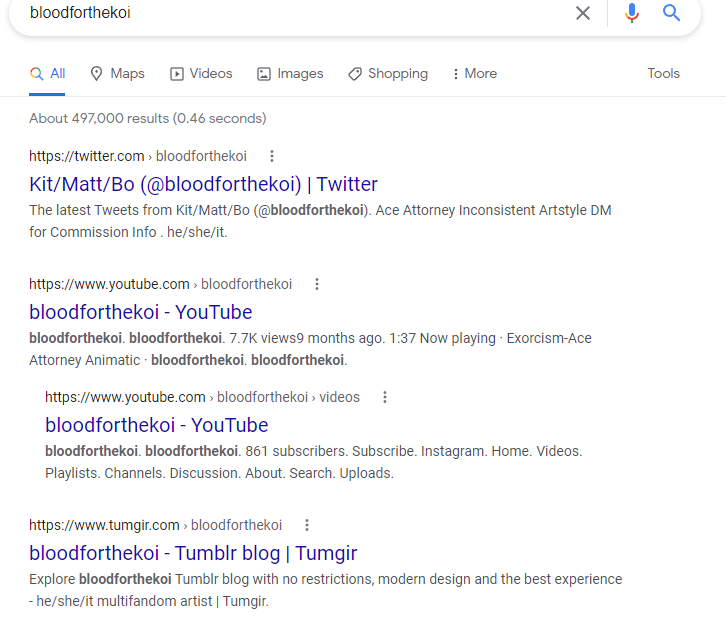Open the Tools search options
Image resolution: width=726 pixels, height=617 pixels.
pyautogui.click(x=663, y=73)
